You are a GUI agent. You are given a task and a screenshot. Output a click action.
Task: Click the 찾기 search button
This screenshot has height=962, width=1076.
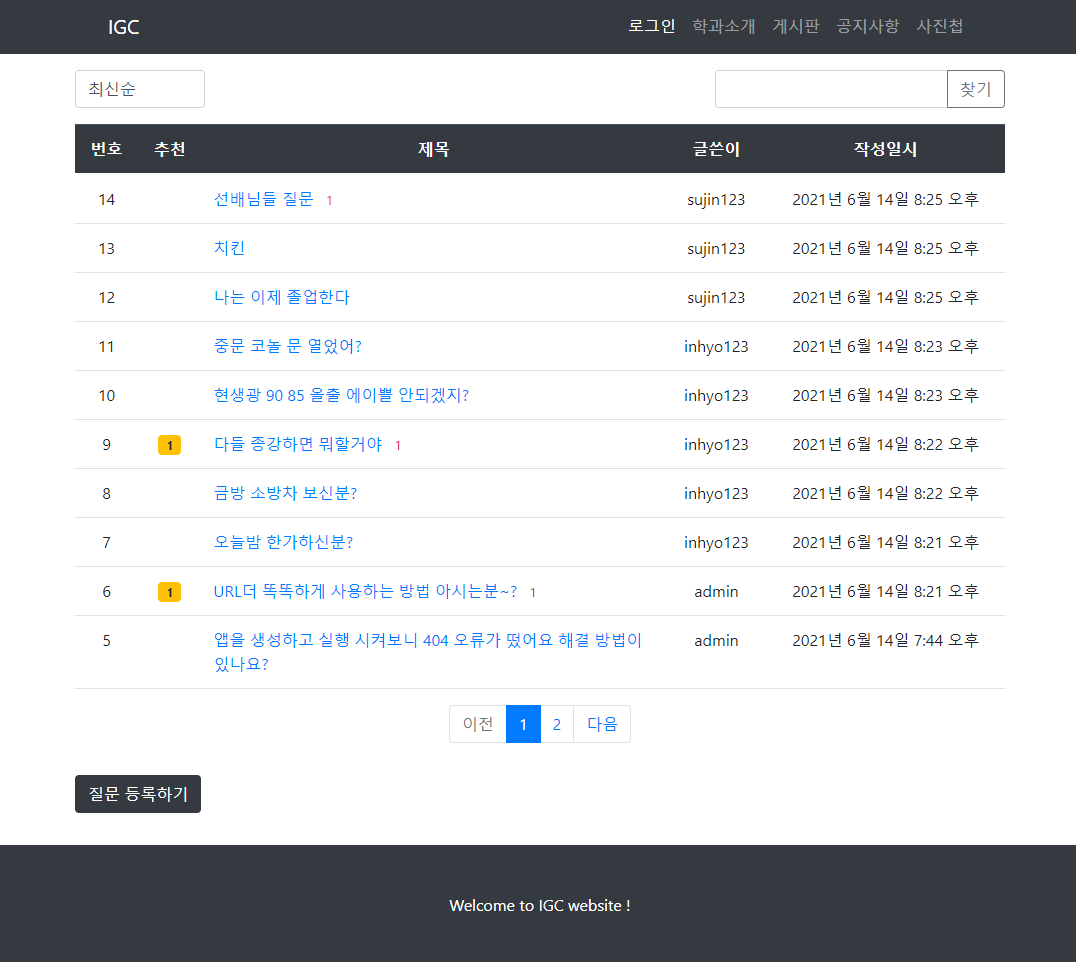click(x=975, y=89)
